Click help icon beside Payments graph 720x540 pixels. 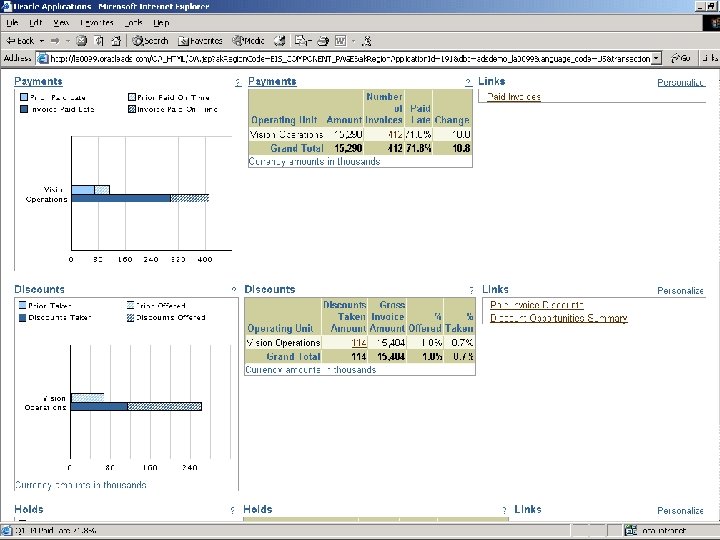[238, 82]
